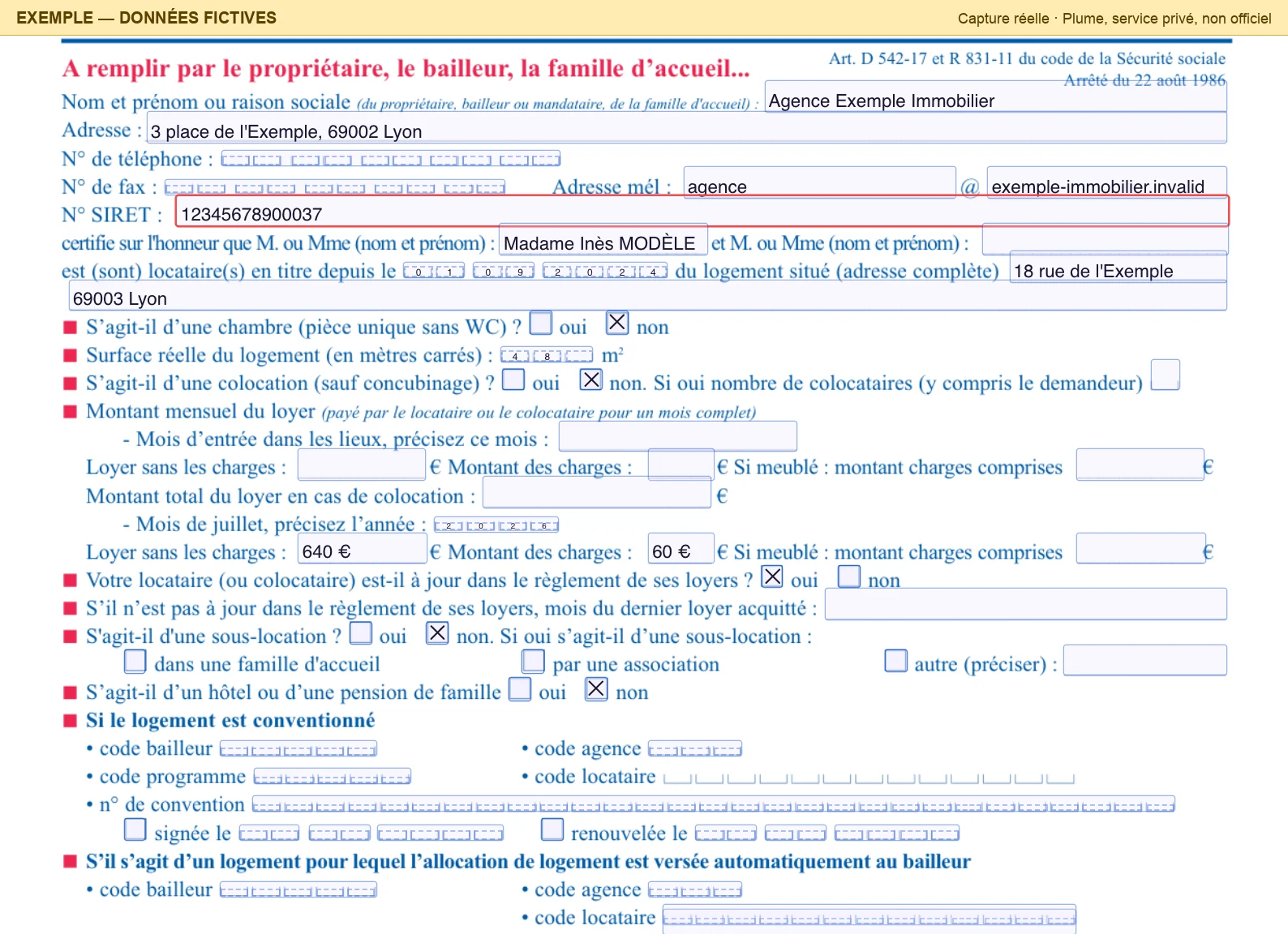Image resolution: width=1288 pixels, height=934 pixels.
Task: Edit the email local part 'agence'
Action: (x=820, y=182)
